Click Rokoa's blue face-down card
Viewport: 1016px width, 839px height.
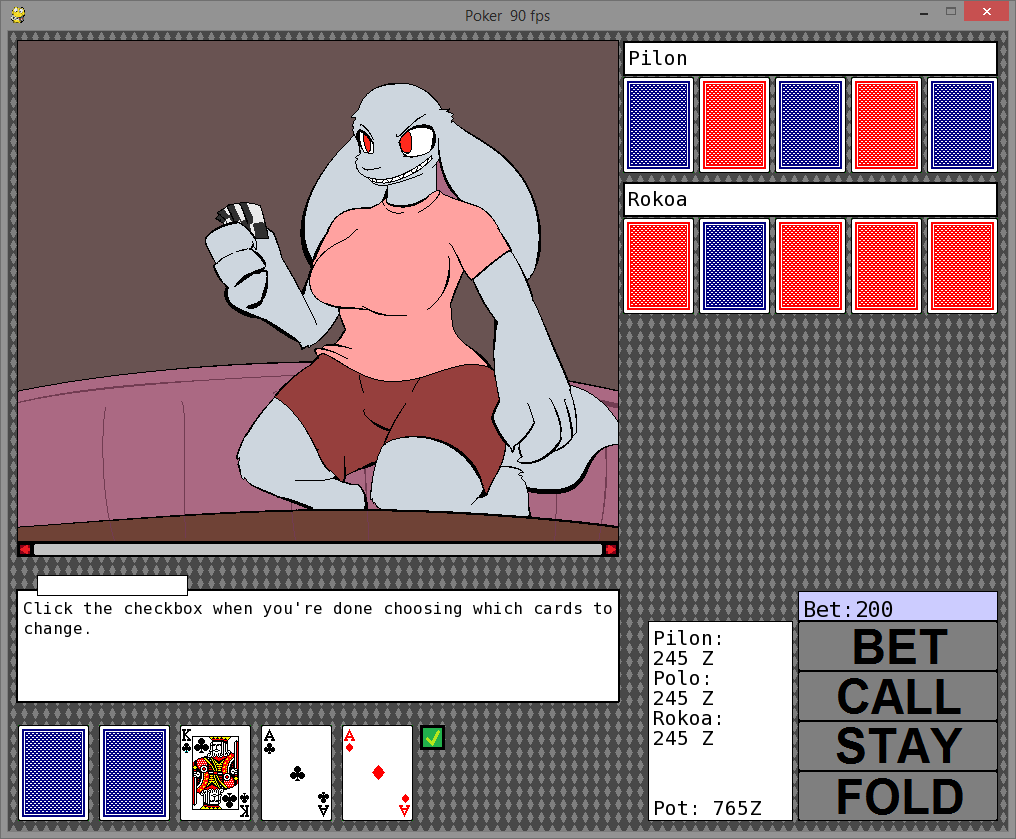click(734, 266)
